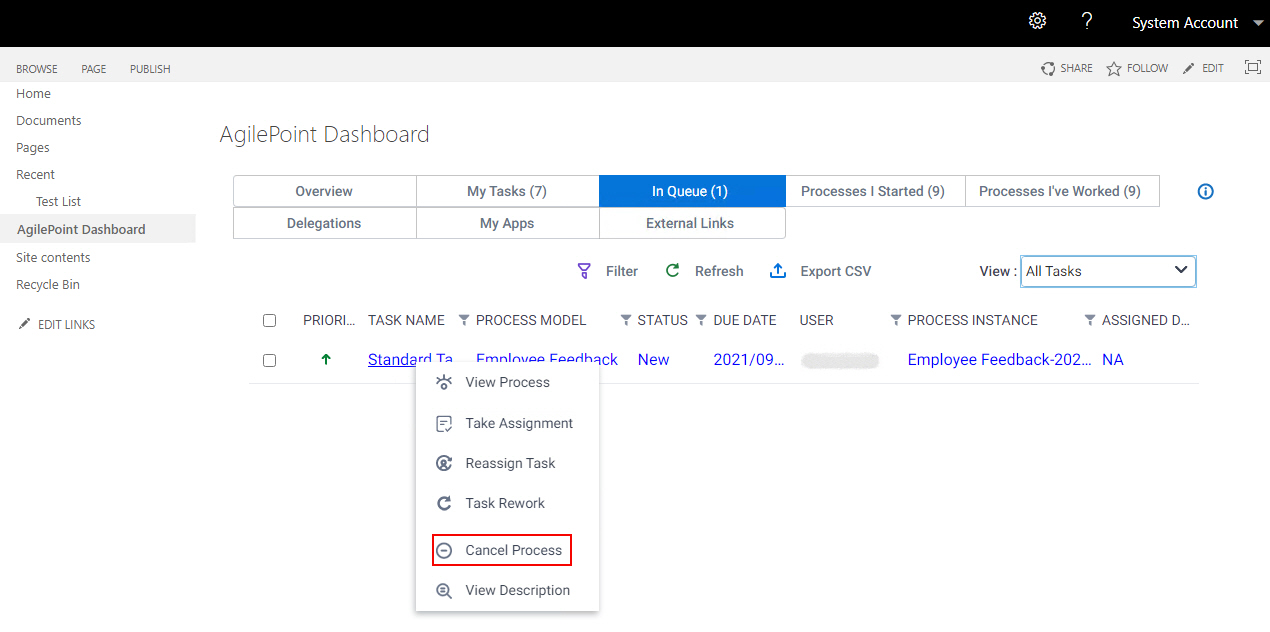1270x632 pixels.
Task: Click the Task Name column filter icon
Action: click(464, 320)
